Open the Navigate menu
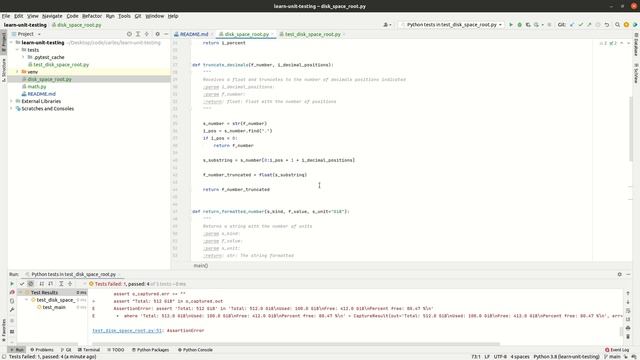Screen dimensions: 640x360 coord(52,16)
